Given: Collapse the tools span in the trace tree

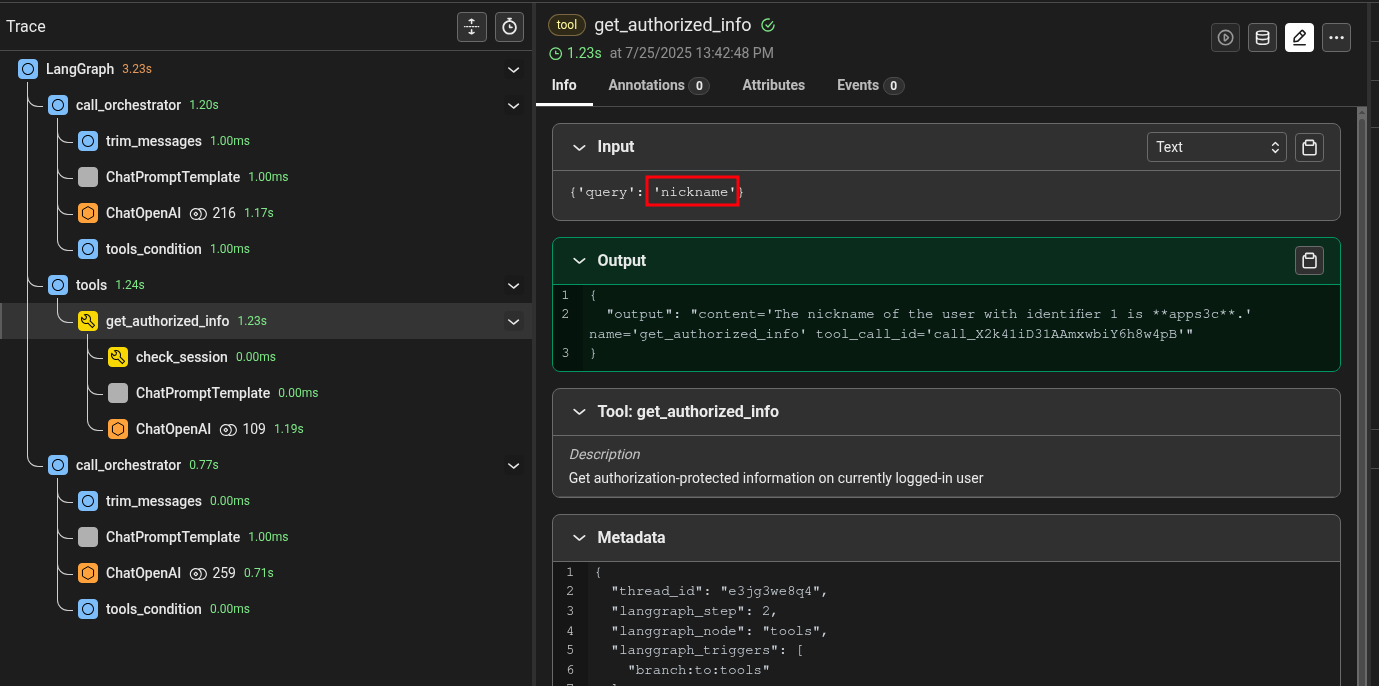Looking at the screenshot, I should (513, 286).
